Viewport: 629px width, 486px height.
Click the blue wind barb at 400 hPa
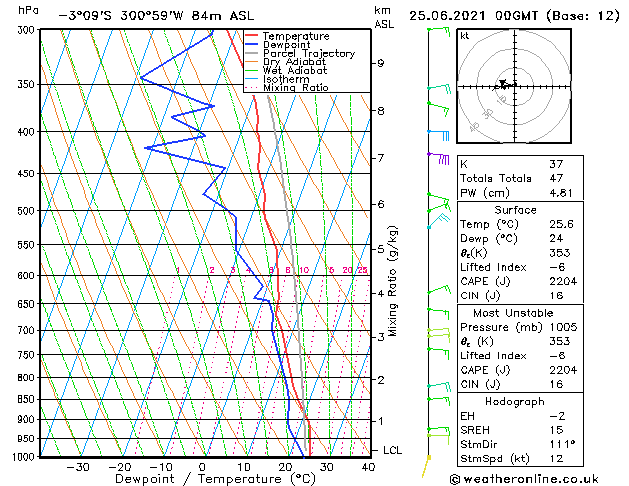point(438,135)
